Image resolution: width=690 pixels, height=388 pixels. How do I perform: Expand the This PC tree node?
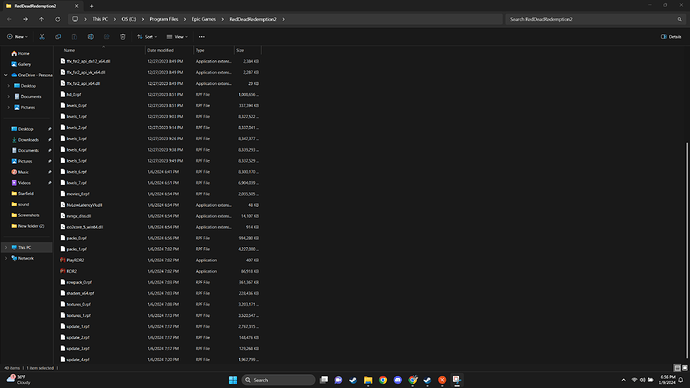[x=6, y=248]
